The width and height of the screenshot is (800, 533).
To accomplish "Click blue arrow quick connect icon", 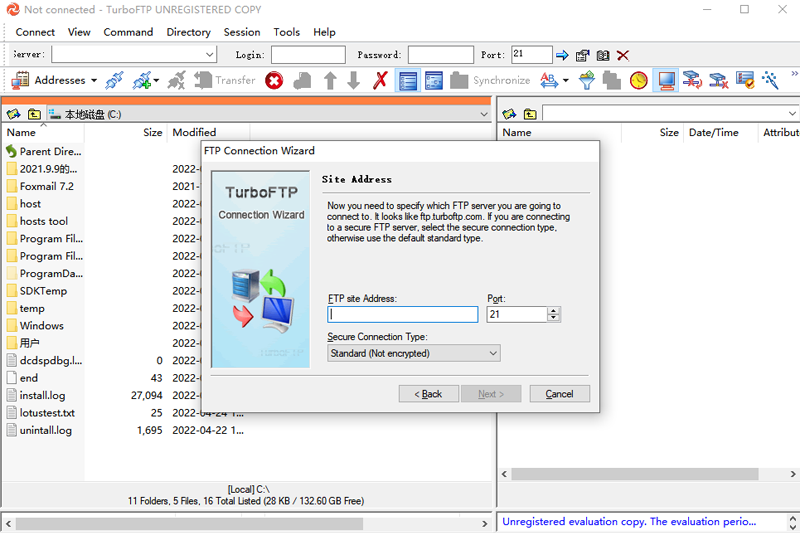I will [562, 55].
